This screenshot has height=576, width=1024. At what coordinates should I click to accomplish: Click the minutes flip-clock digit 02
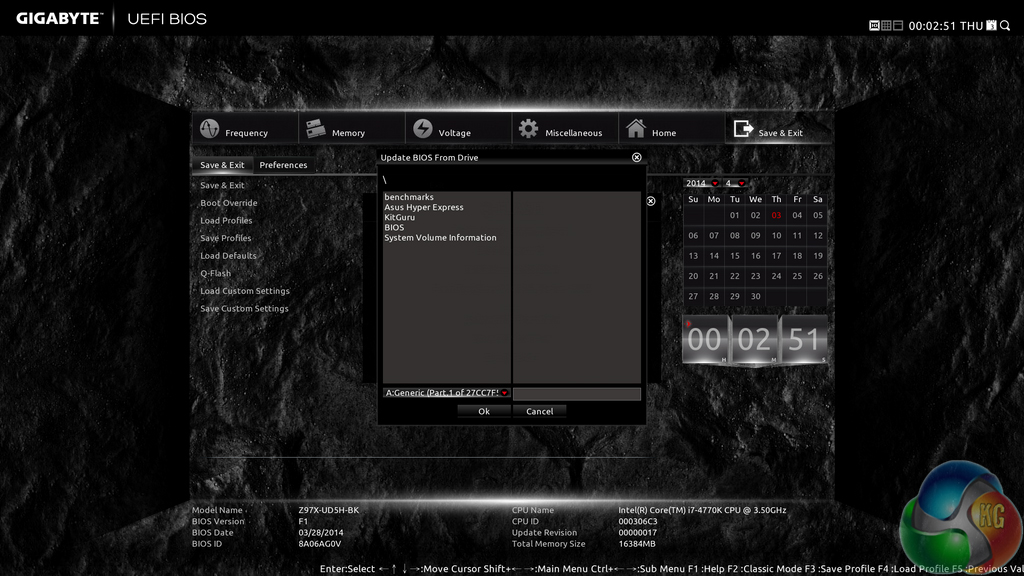pos(754,340)
